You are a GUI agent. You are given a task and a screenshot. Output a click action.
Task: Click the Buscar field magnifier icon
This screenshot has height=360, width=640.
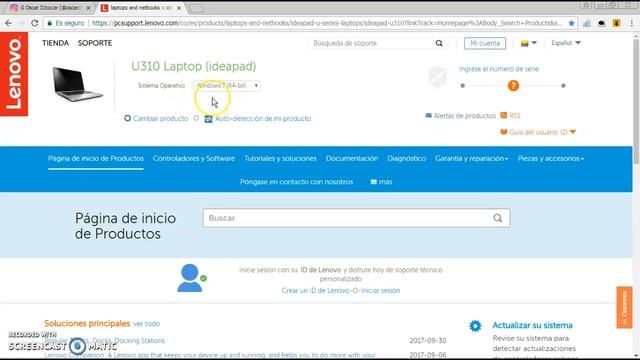[498, 218]
